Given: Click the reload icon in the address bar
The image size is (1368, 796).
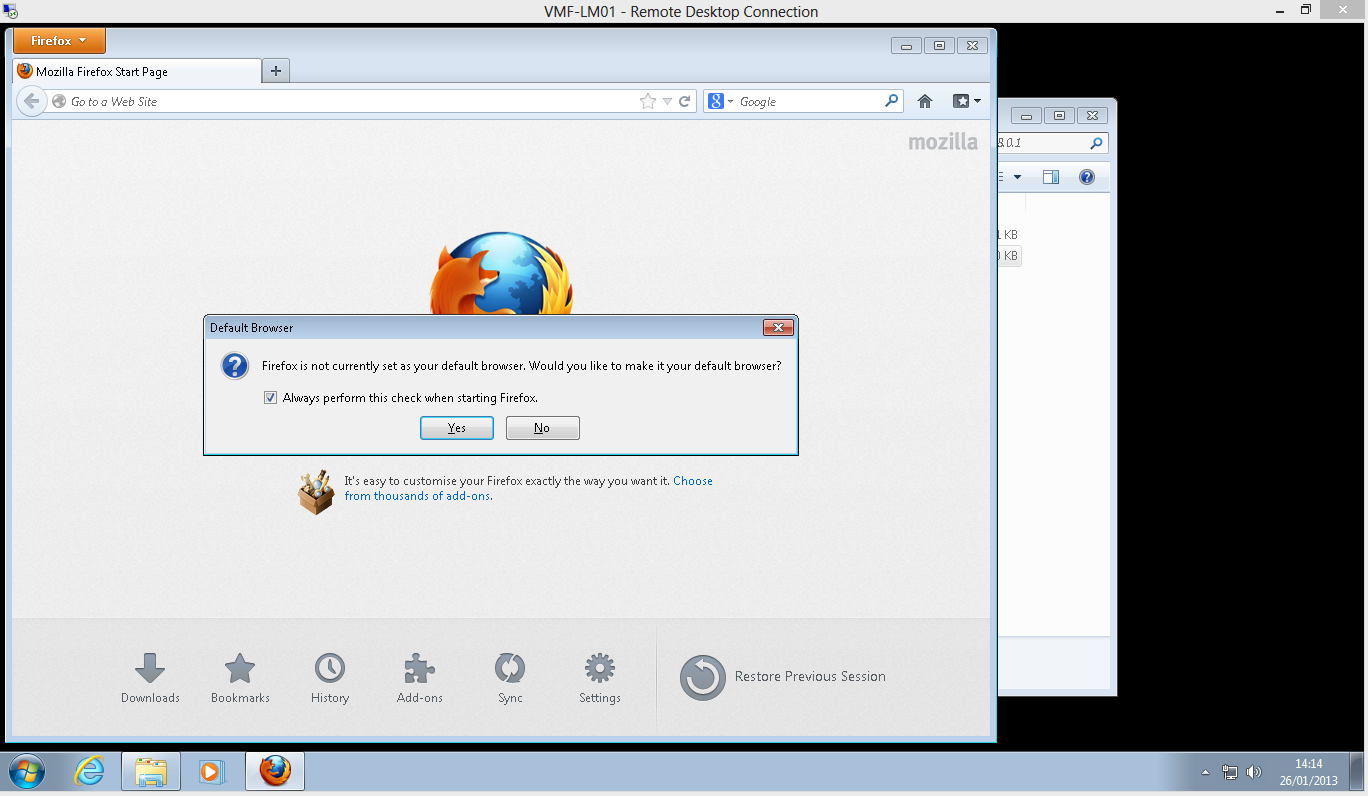Looking at the screenshot, I should (685, 101).
